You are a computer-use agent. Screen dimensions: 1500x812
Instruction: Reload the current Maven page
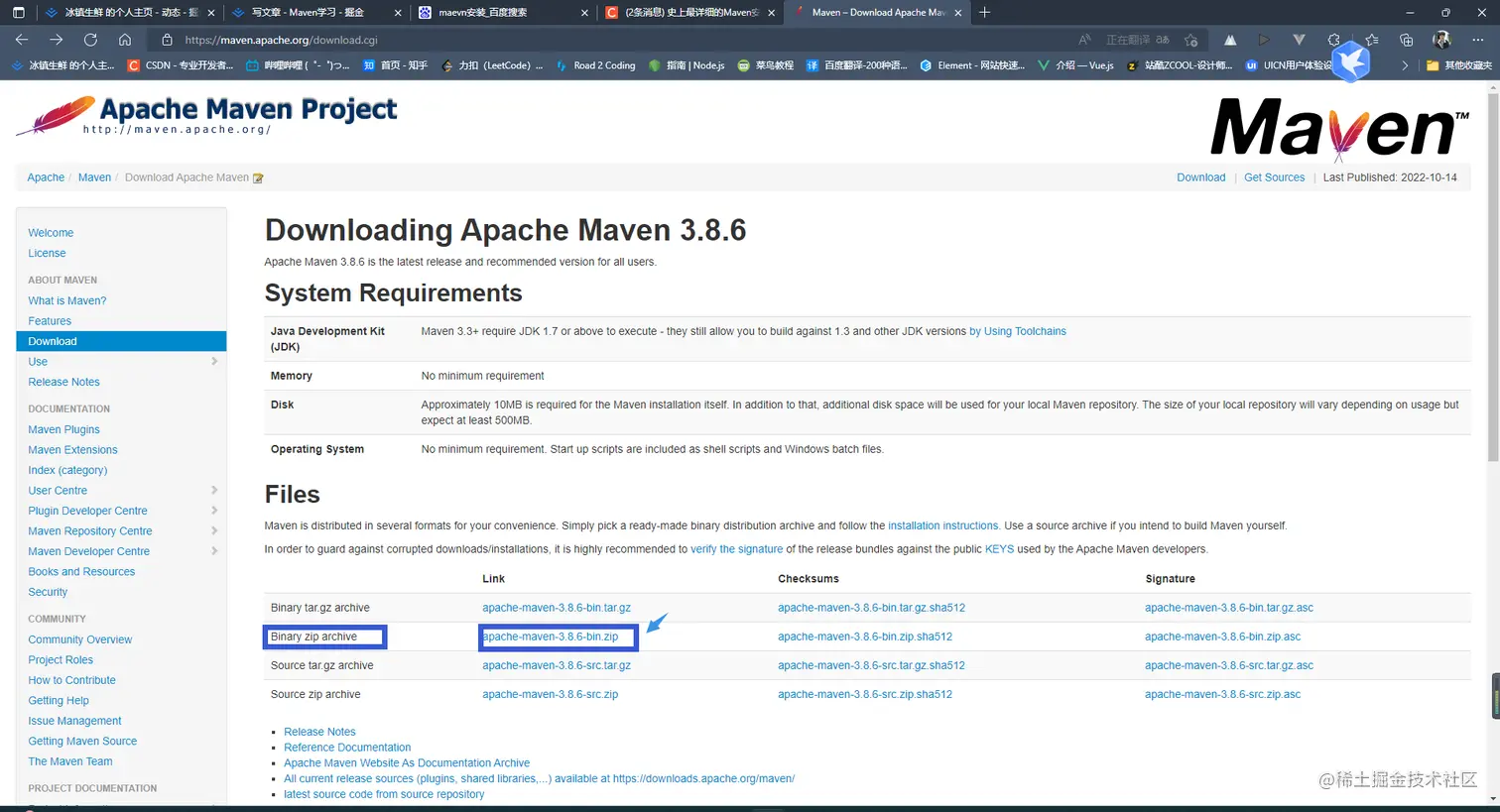[90, 40]
